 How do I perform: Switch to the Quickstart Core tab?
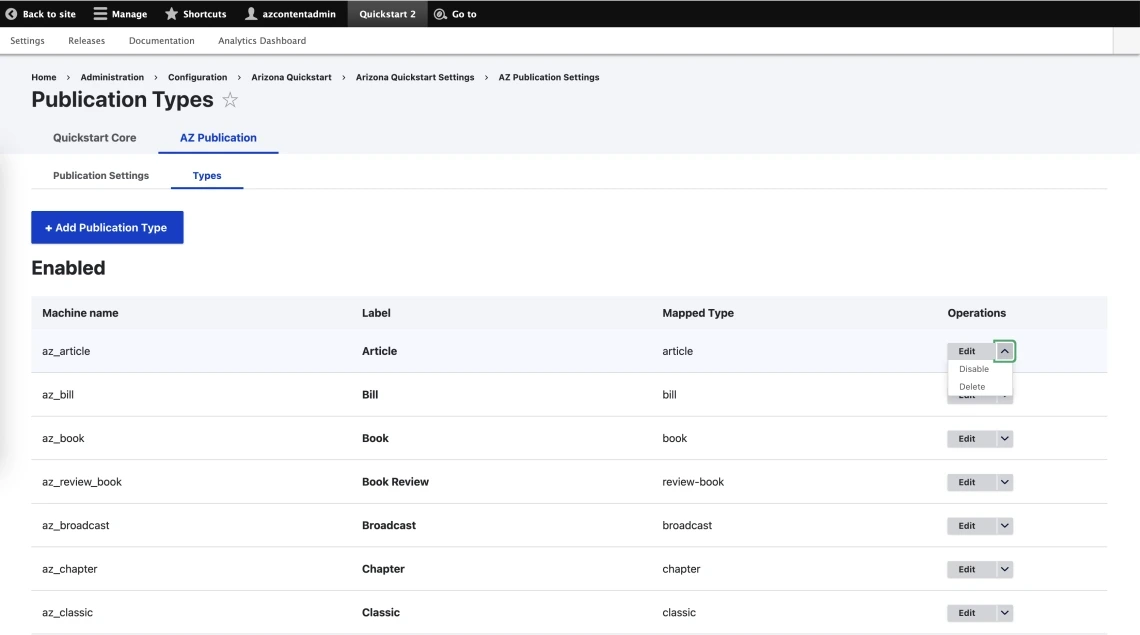pyautogui.click(x=94, y=138)
